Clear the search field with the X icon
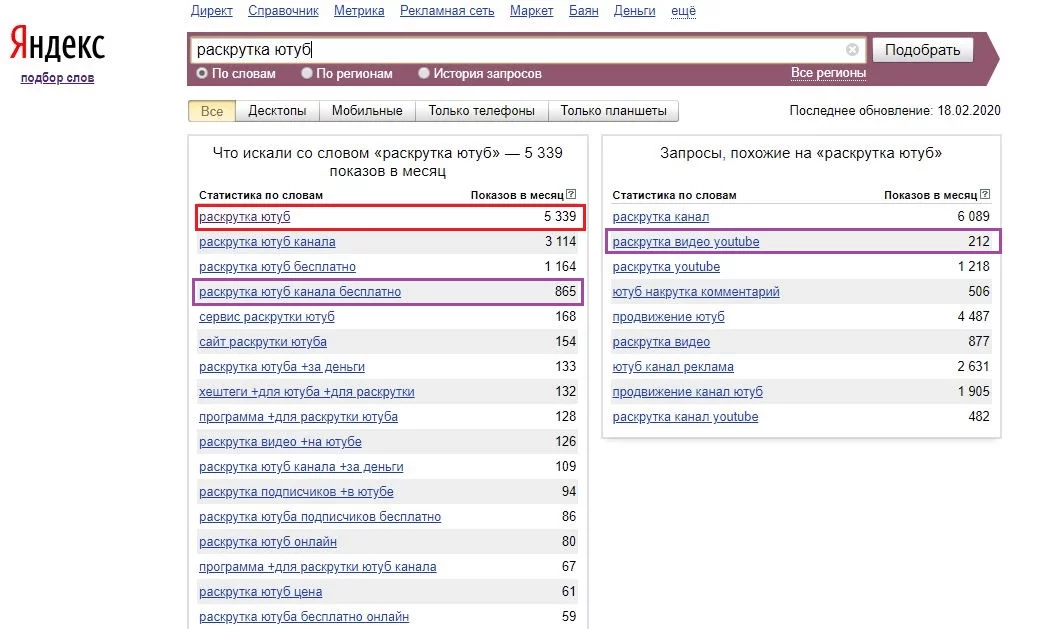Viewport: 1053px width, 629px height. [x=852, y=50]
